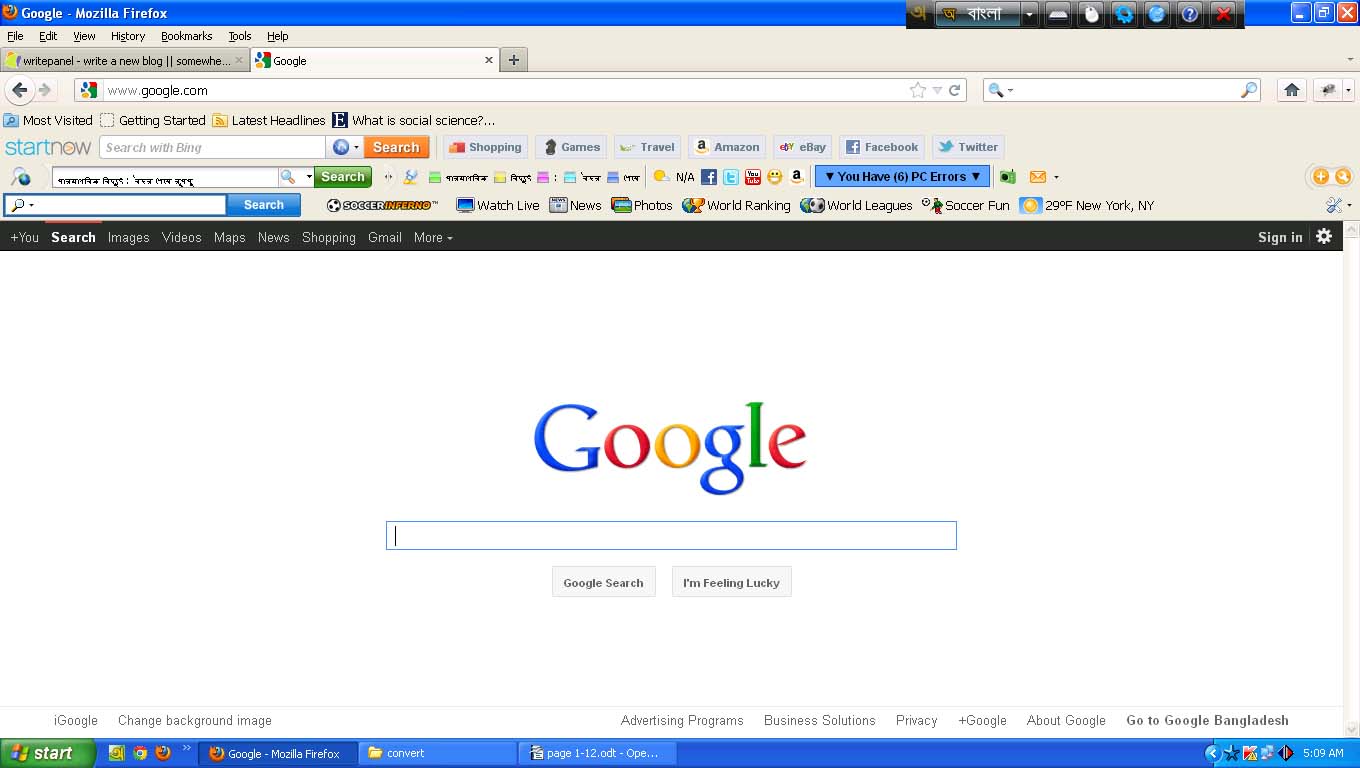Click Watch Live on Soccer Inferno toolbar
Screen dimensions: 1360x768
coord(498,205)
